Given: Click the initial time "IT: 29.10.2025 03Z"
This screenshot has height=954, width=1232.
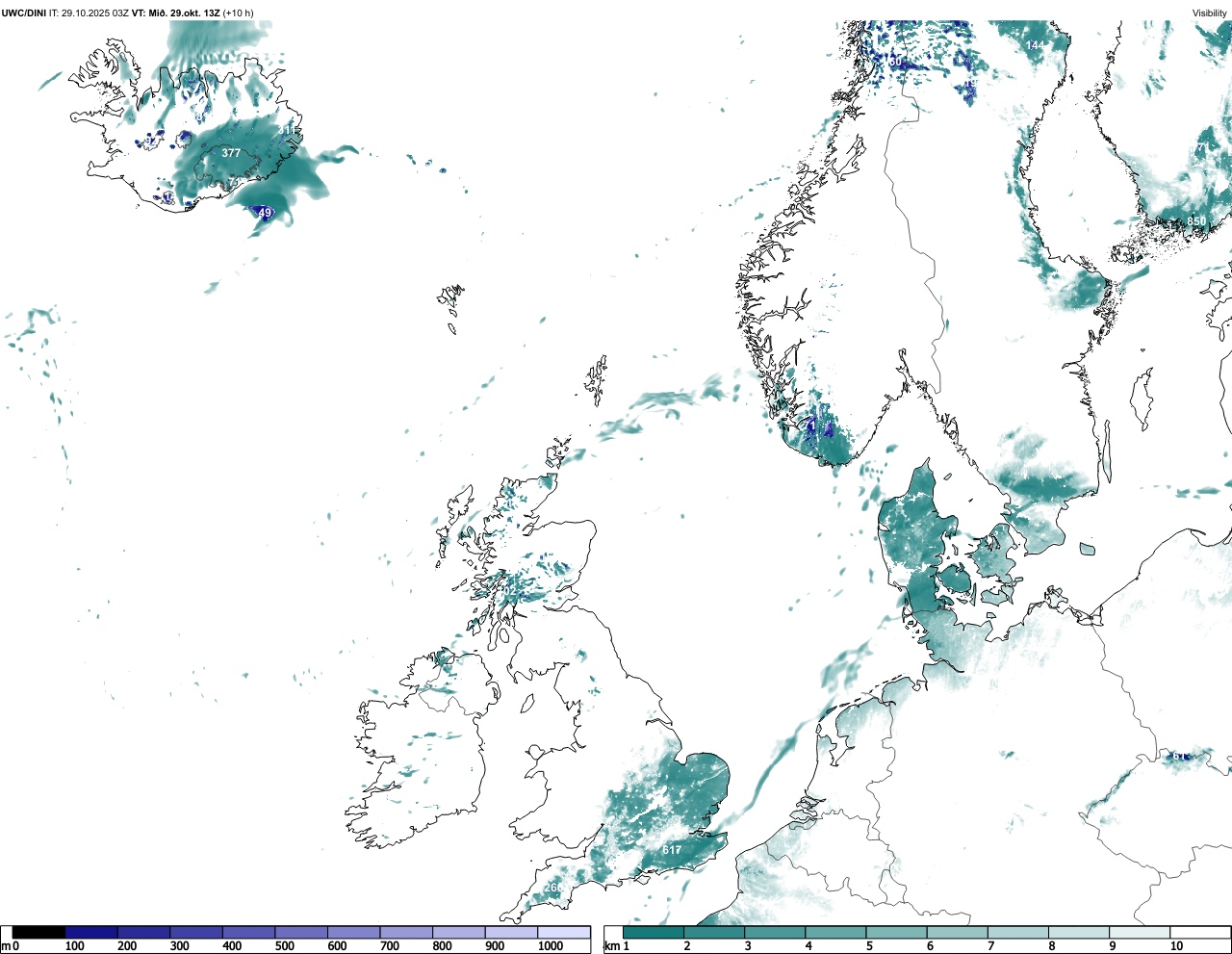Looking at the screenshot, I should pyautogui.click(x=90, y=13).
